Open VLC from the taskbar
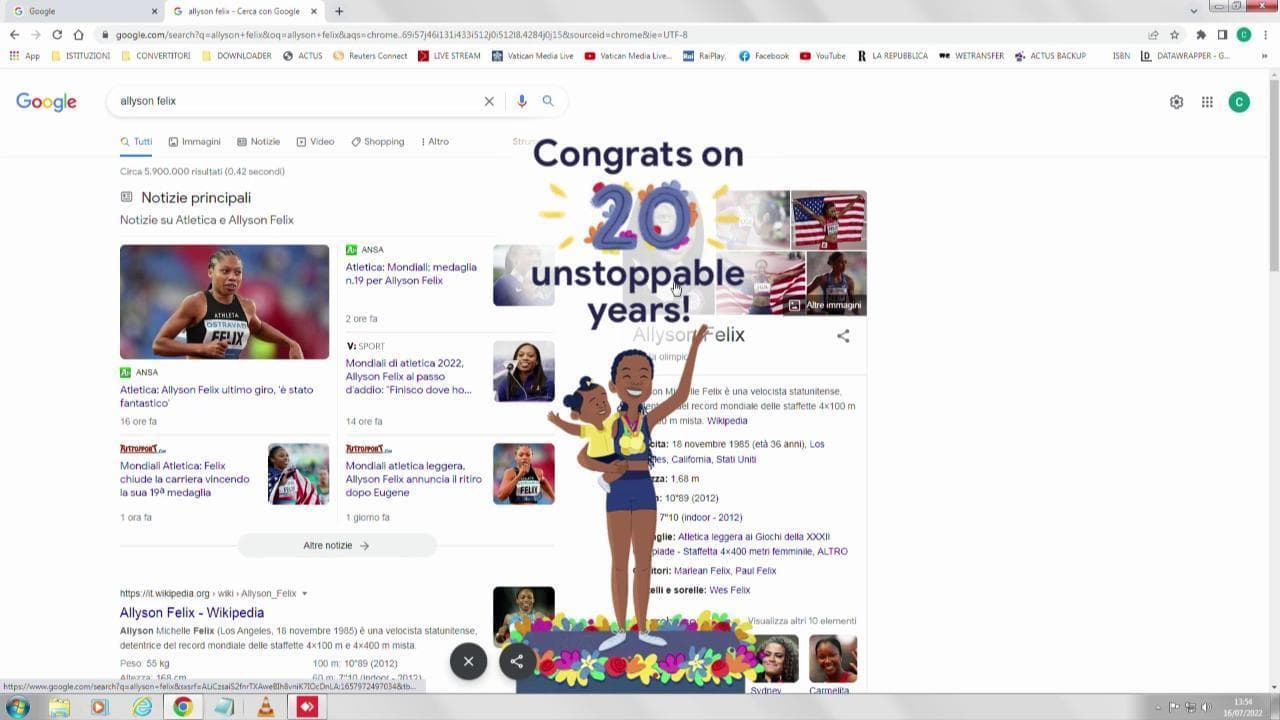Viewport: 1280px width, 720px height. pyautogui.click(x=265, y=707)
